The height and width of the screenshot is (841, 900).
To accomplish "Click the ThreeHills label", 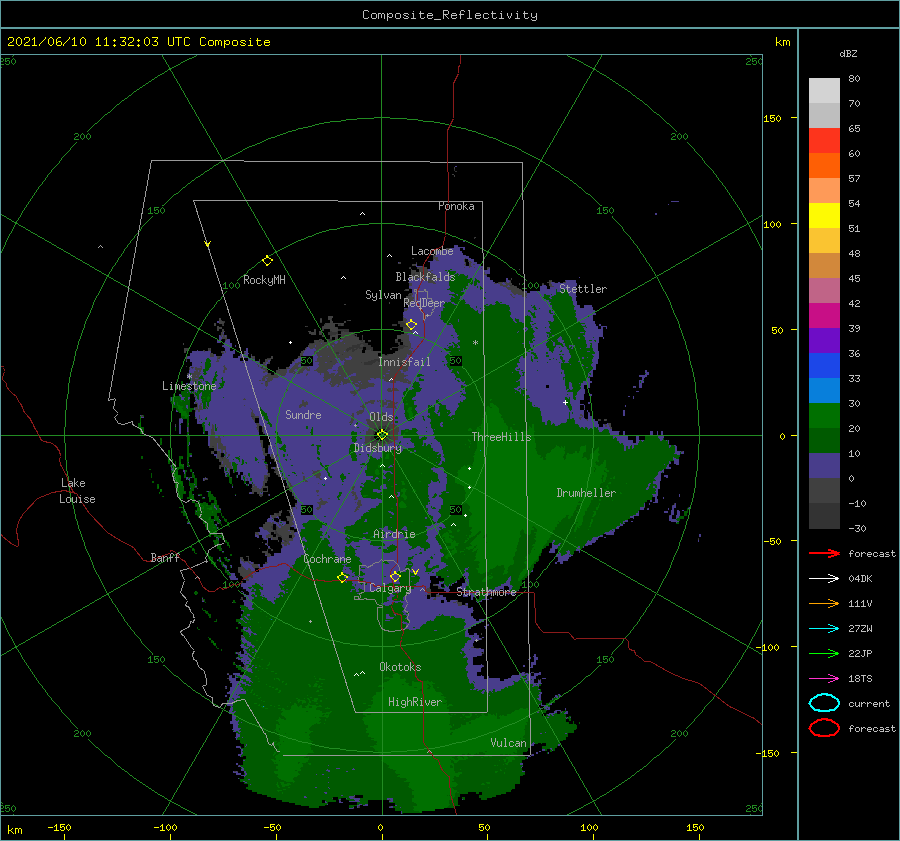I will click(x=501, y=437).
